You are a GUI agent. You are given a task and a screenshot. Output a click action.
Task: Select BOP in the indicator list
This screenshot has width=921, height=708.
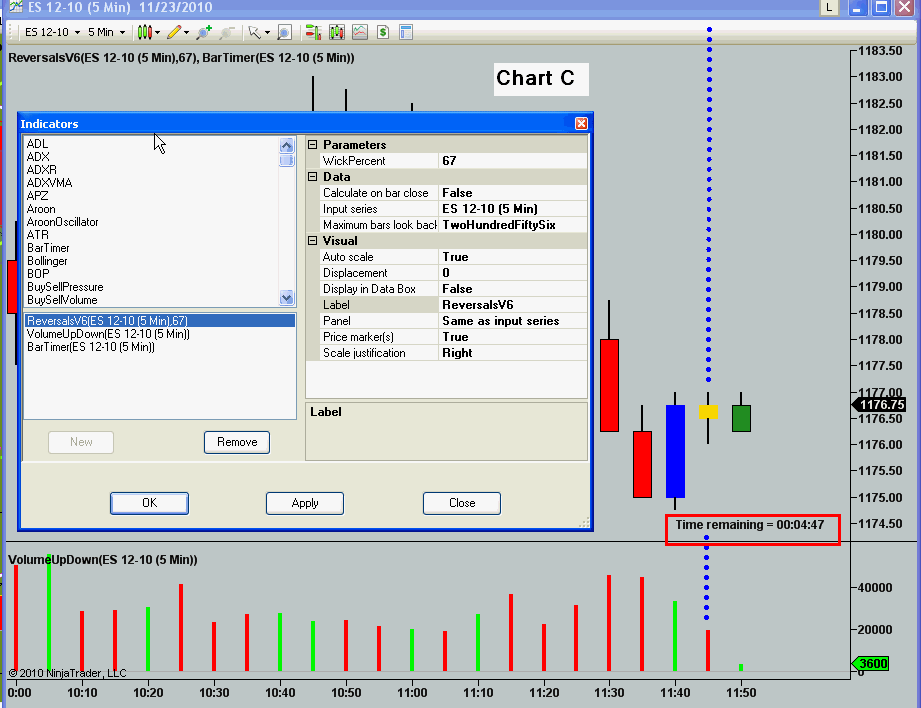point(38,274)
